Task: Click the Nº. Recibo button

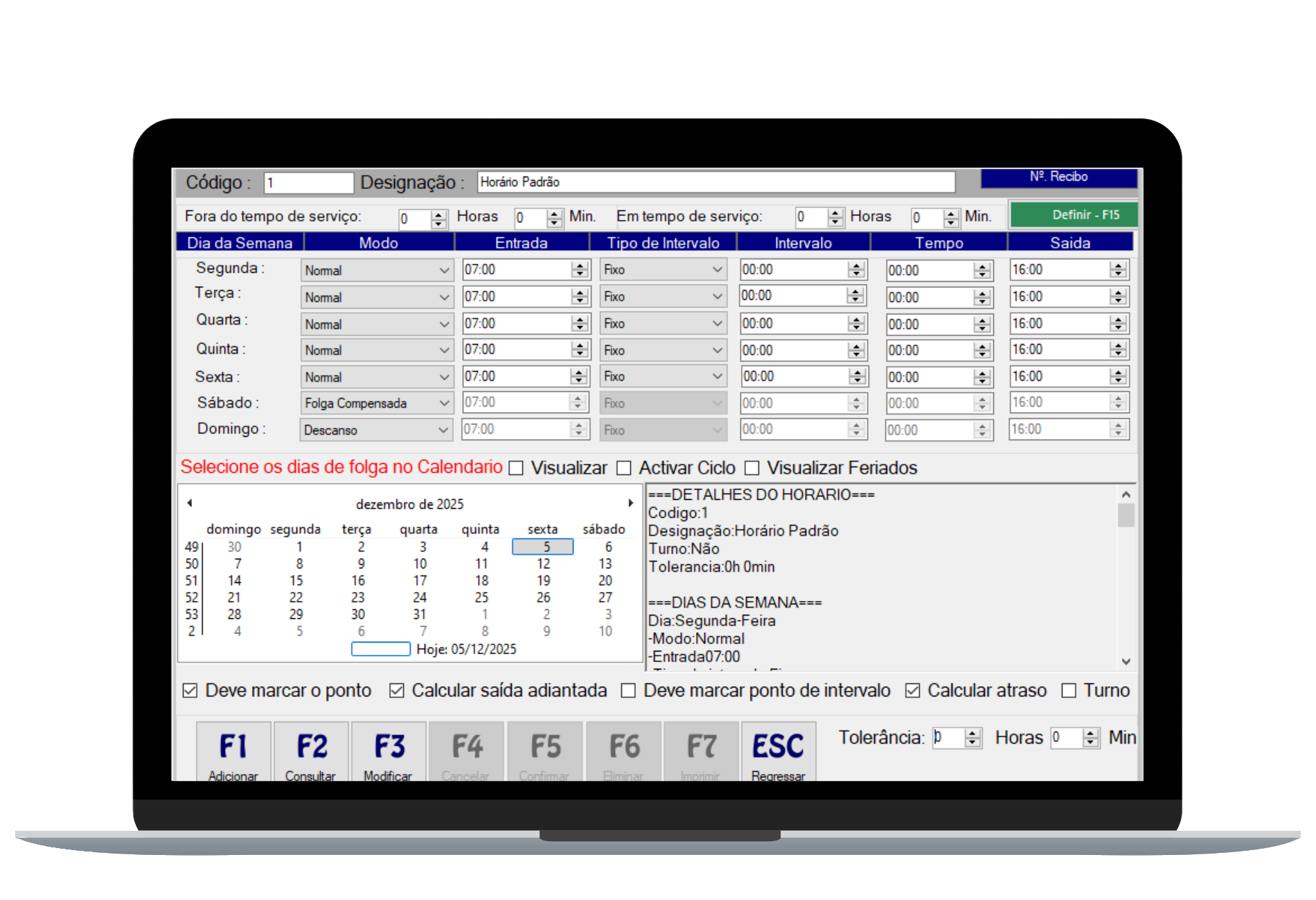Action: [x=1058, y=177]
